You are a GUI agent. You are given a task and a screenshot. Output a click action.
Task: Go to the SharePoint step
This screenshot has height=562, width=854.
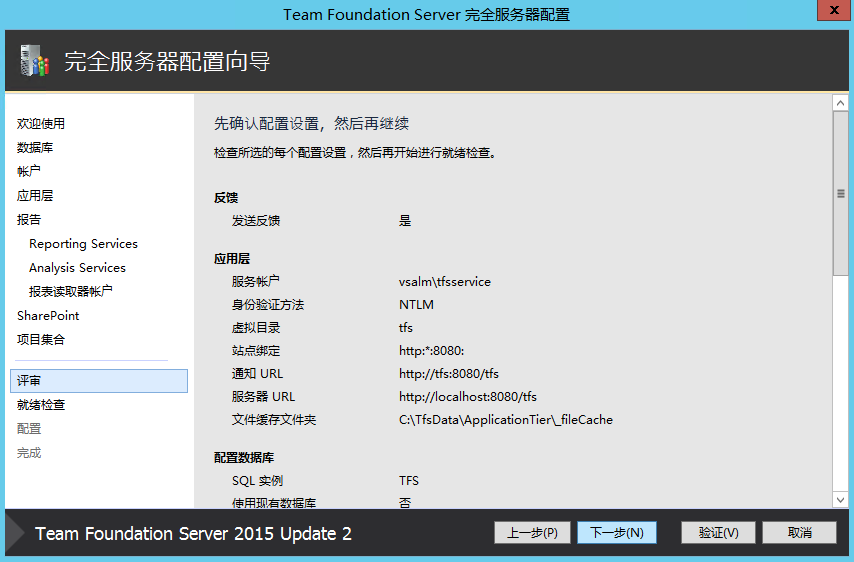48,315
